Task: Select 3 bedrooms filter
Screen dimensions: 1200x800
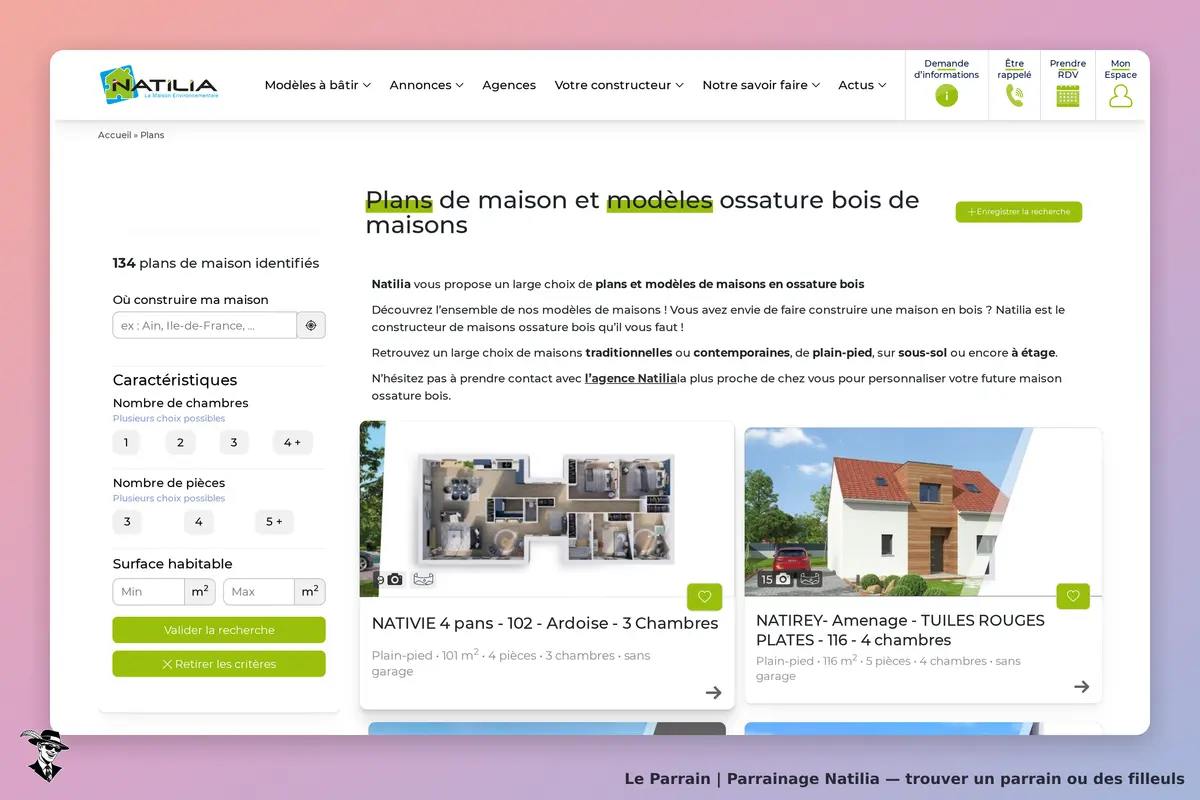Action: click(x=234, y=443)
